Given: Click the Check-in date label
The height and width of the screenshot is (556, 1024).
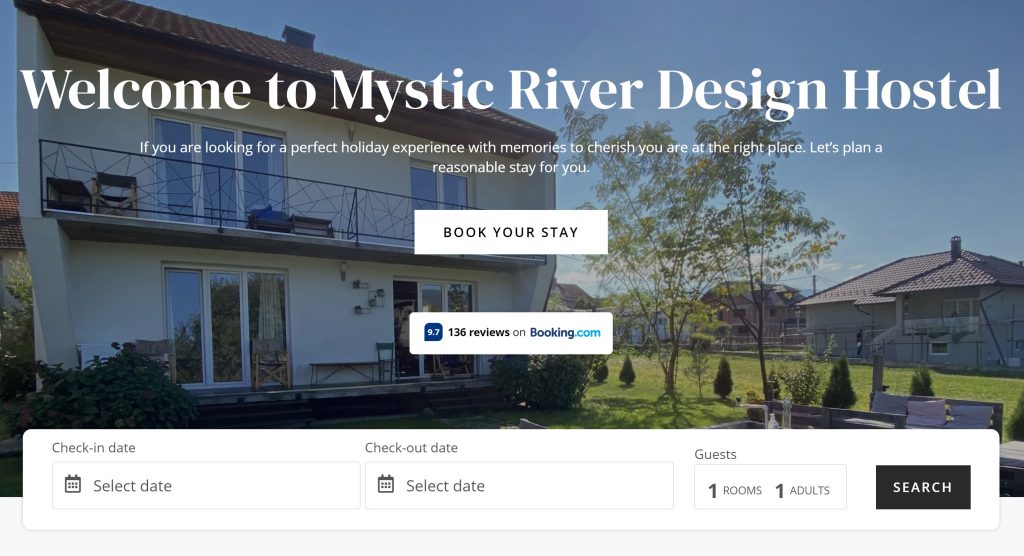Looking at the screenshot, I should 93,448.
